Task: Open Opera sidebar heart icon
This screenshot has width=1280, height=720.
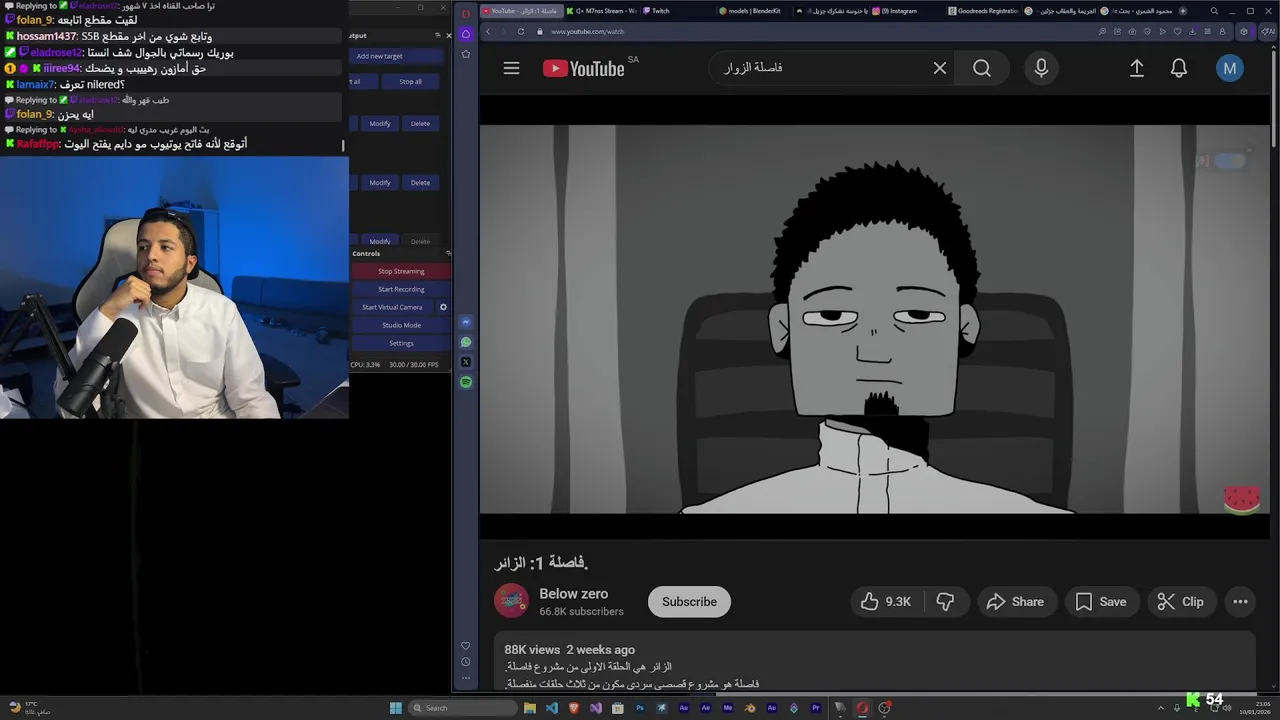Action: (x=466, y=645)
